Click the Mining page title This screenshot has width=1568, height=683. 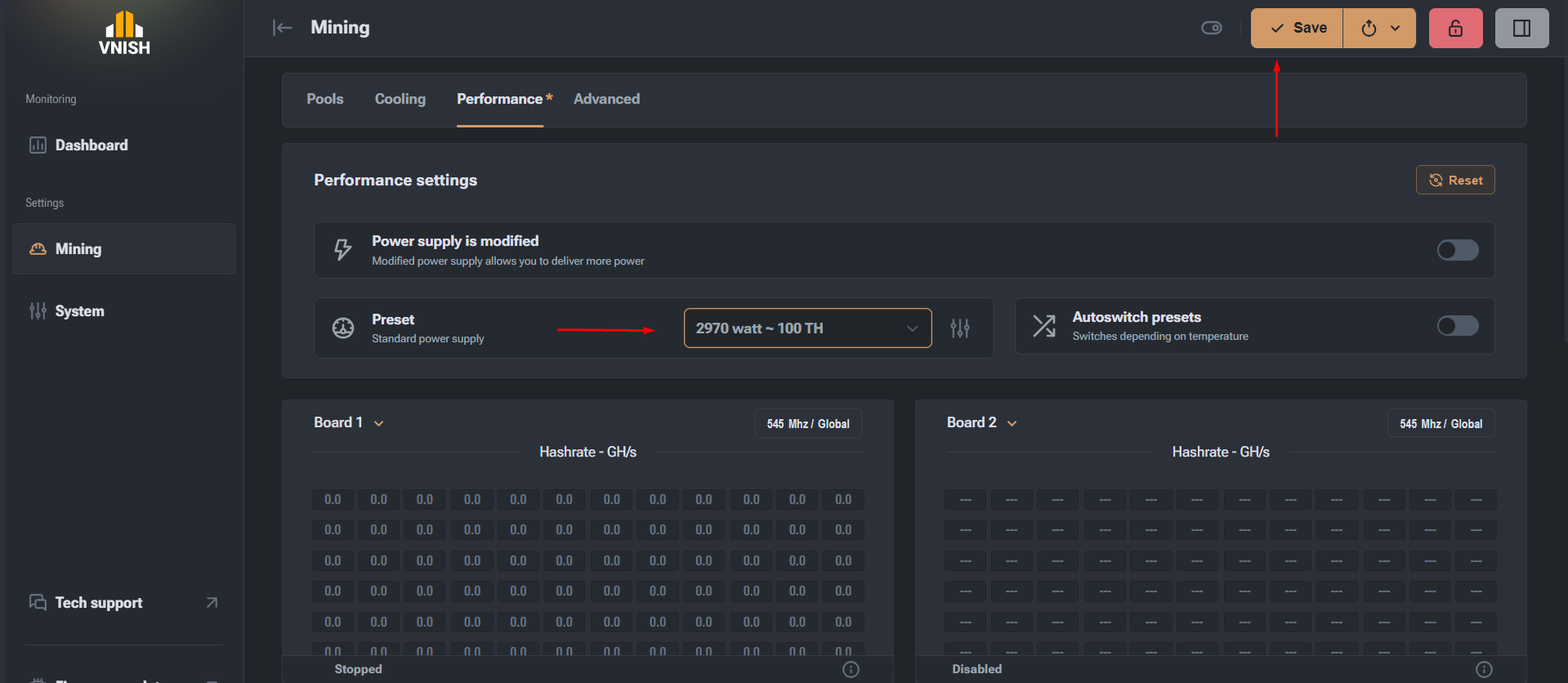pyautogui.click(x=340, y=28)
